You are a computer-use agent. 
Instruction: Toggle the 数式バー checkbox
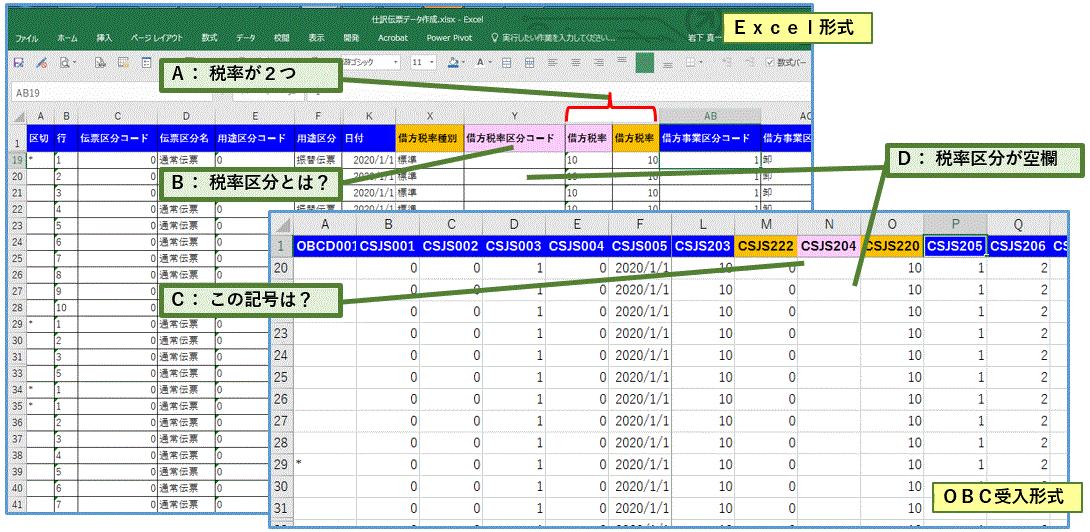pos(770,62)
